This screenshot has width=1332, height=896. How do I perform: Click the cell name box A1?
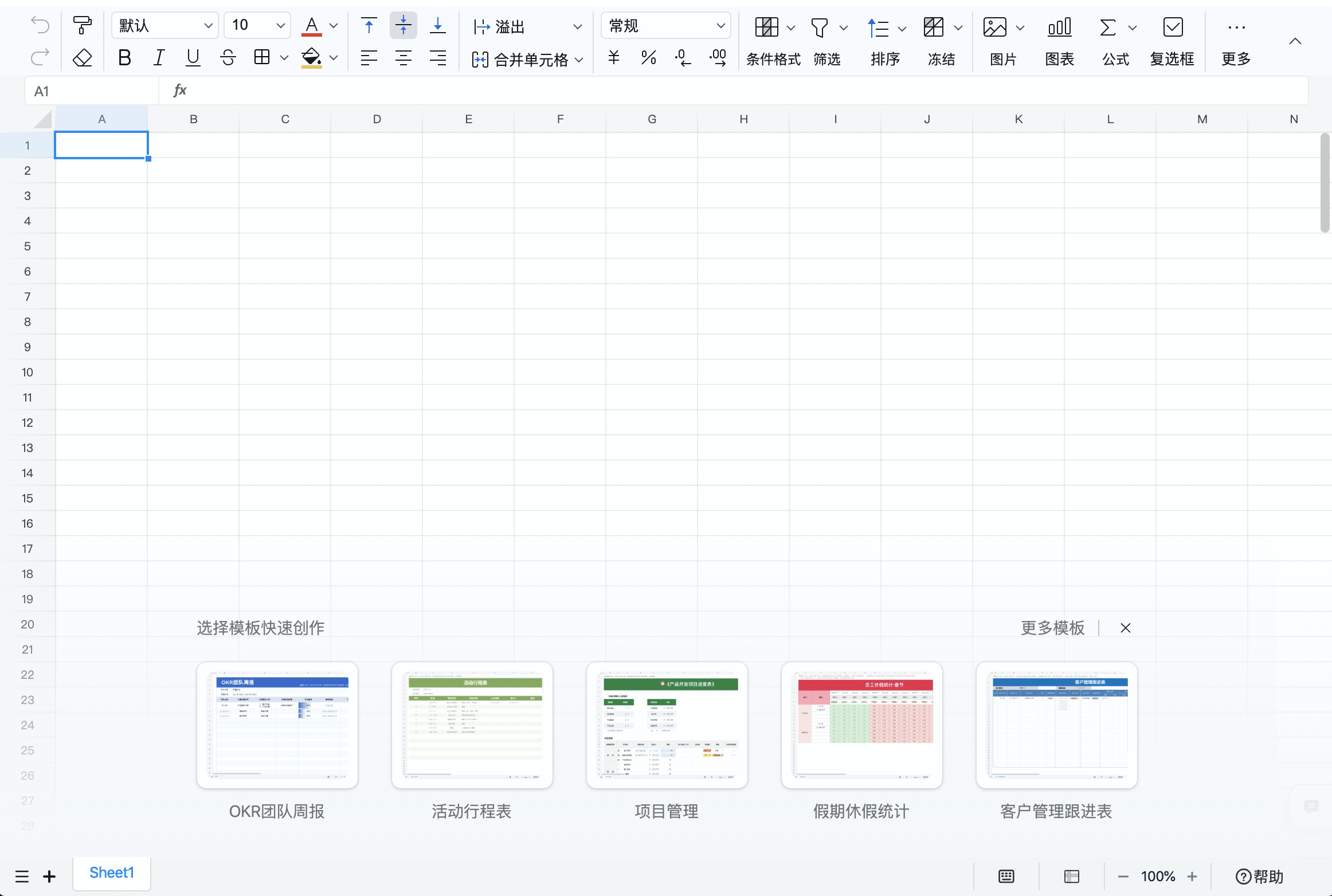pos(92,91)
